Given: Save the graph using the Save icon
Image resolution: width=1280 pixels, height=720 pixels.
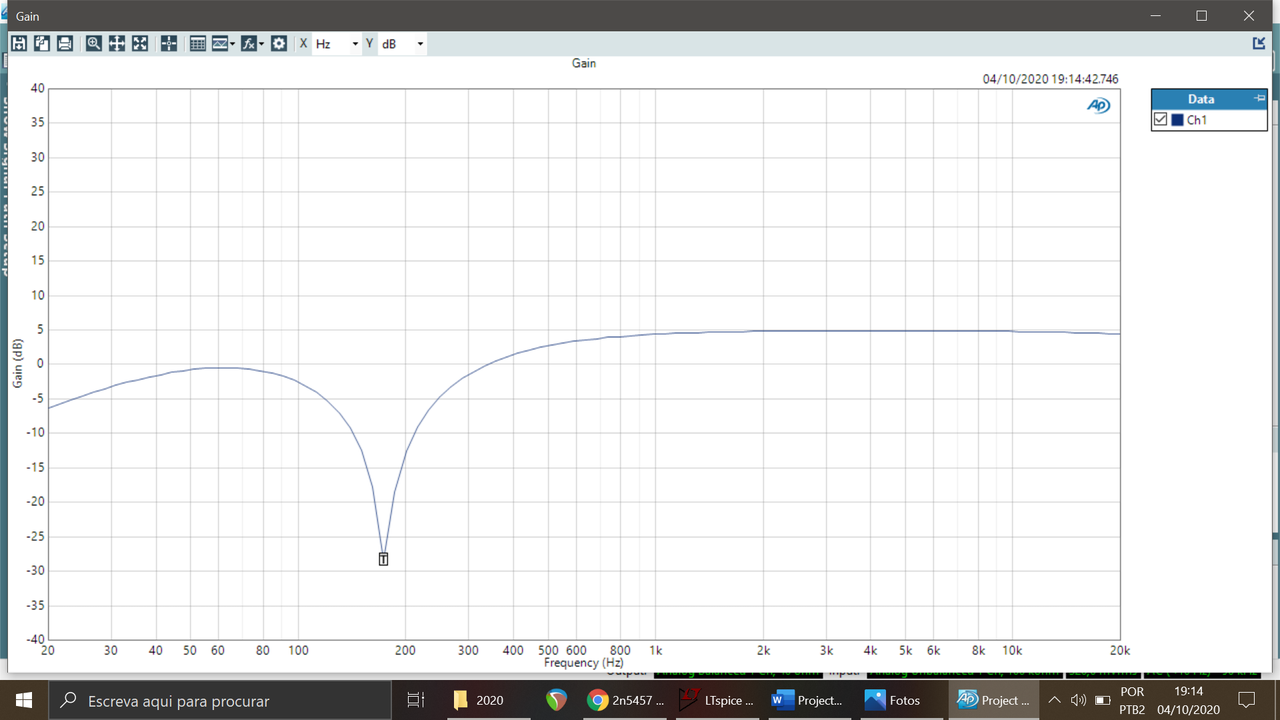Looking at the screenshot, I should click(19, 43).
